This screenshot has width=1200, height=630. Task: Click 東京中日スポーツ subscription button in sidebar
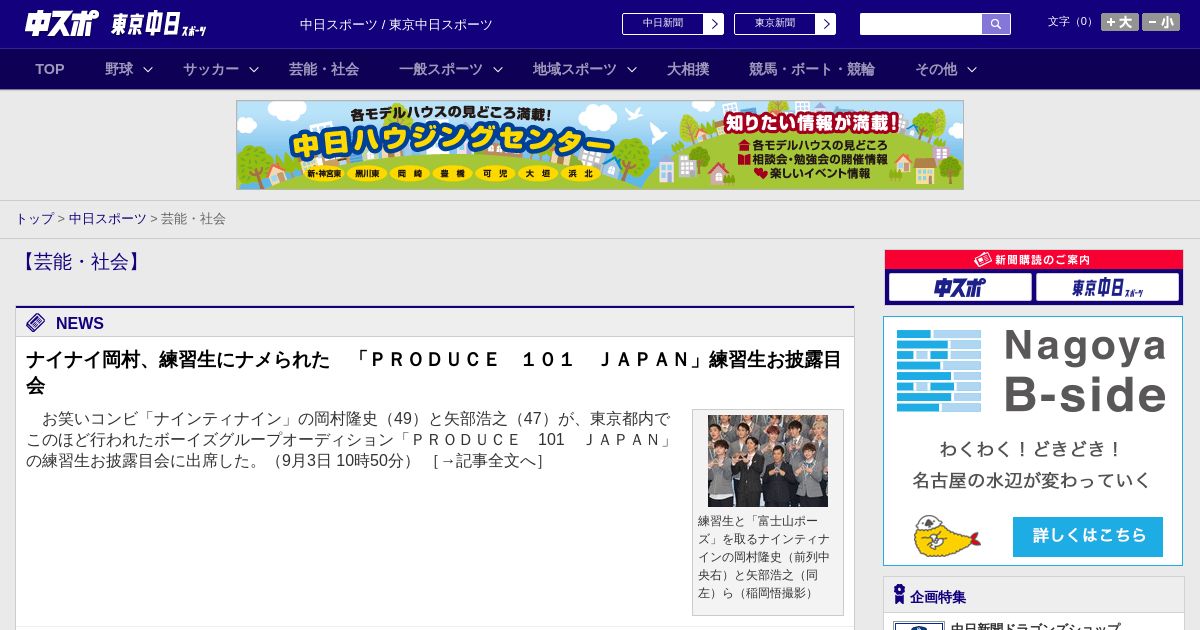(1107, 288)
